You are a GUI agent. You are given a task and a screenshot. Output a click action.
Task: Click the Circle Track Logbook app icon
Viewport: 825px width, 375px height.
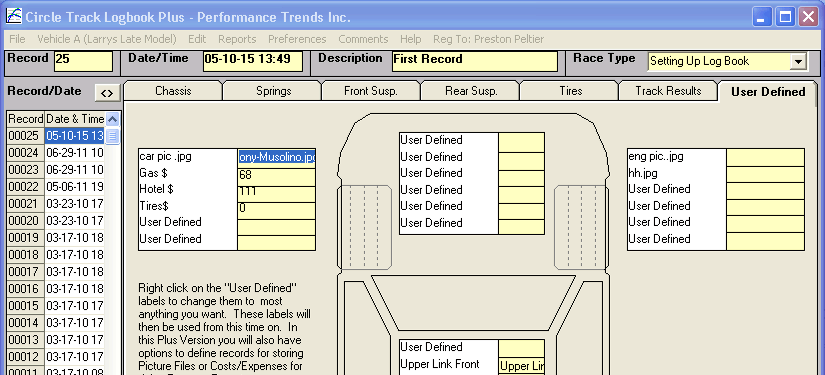click(14, 17)
